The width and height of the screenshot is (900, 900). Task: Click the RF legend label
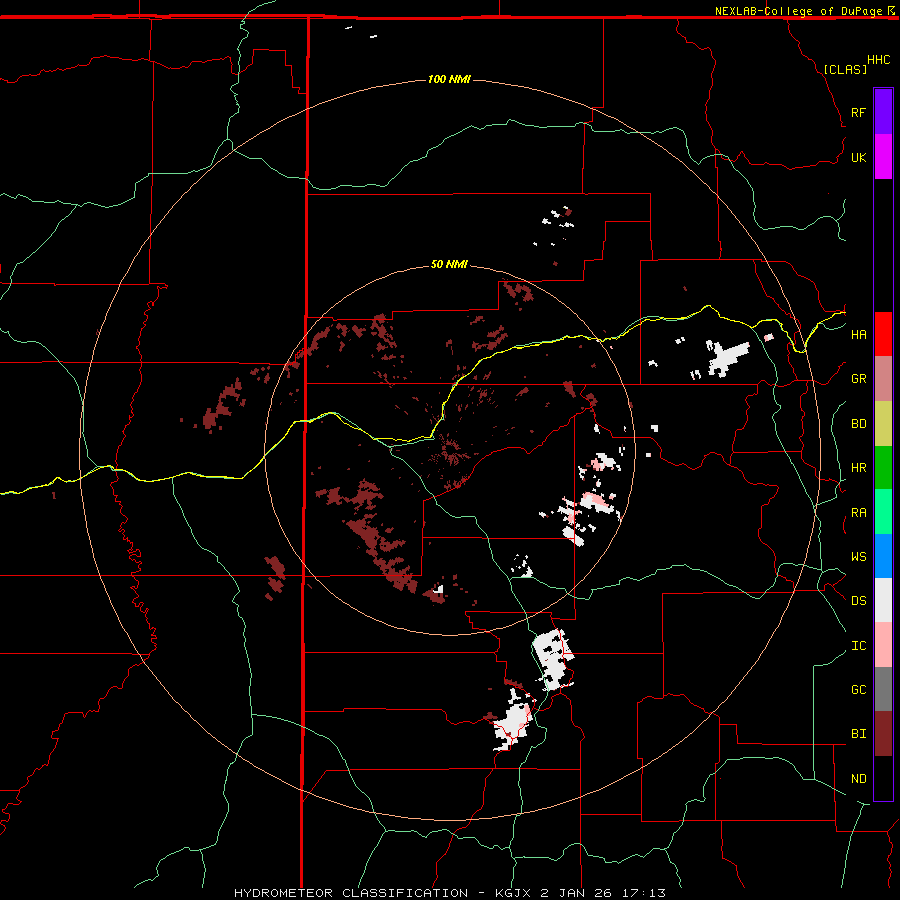pyautogui.click(x=858, y=112)
